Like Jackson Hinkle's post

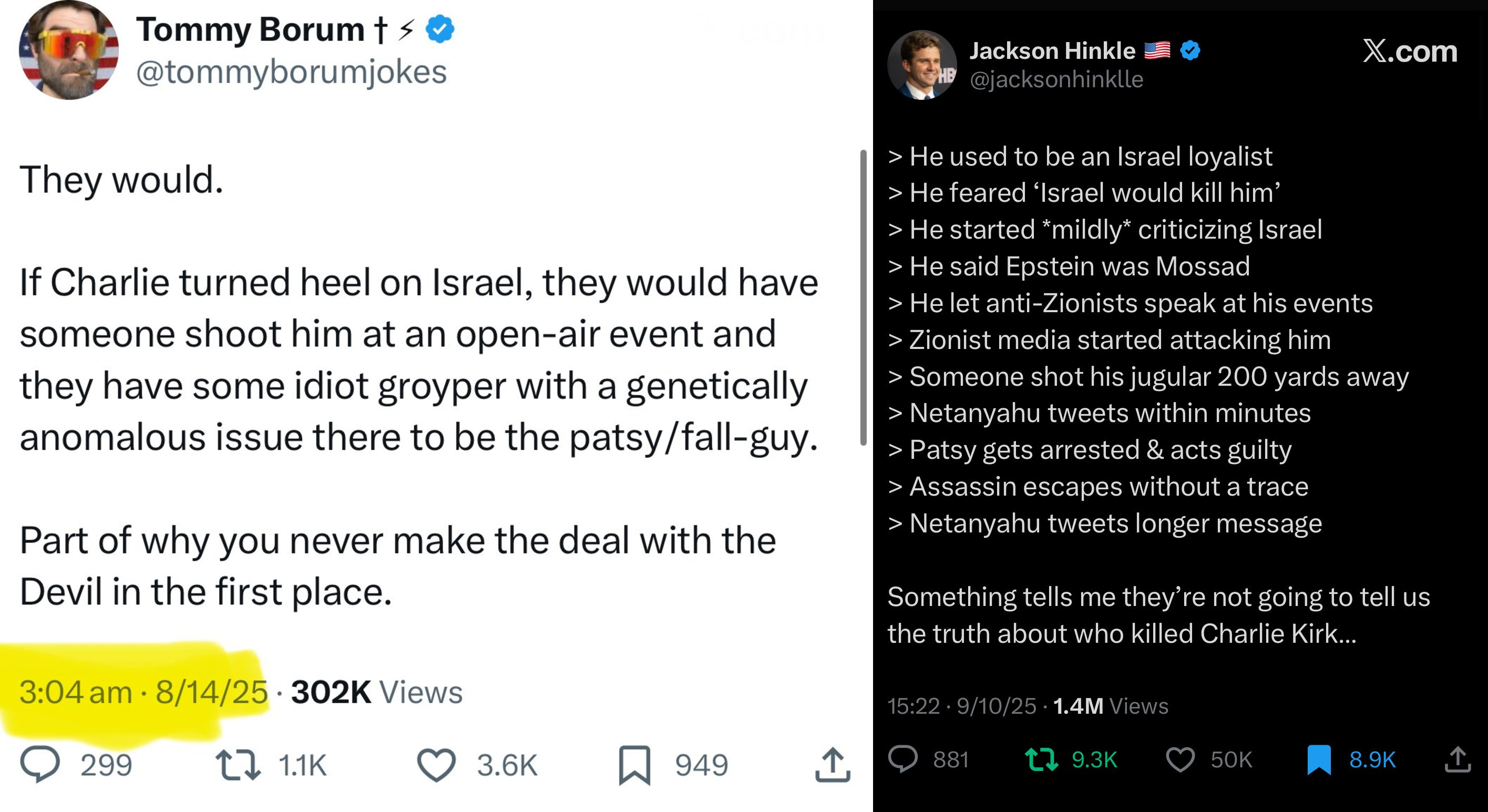[x=1179, y=759]
